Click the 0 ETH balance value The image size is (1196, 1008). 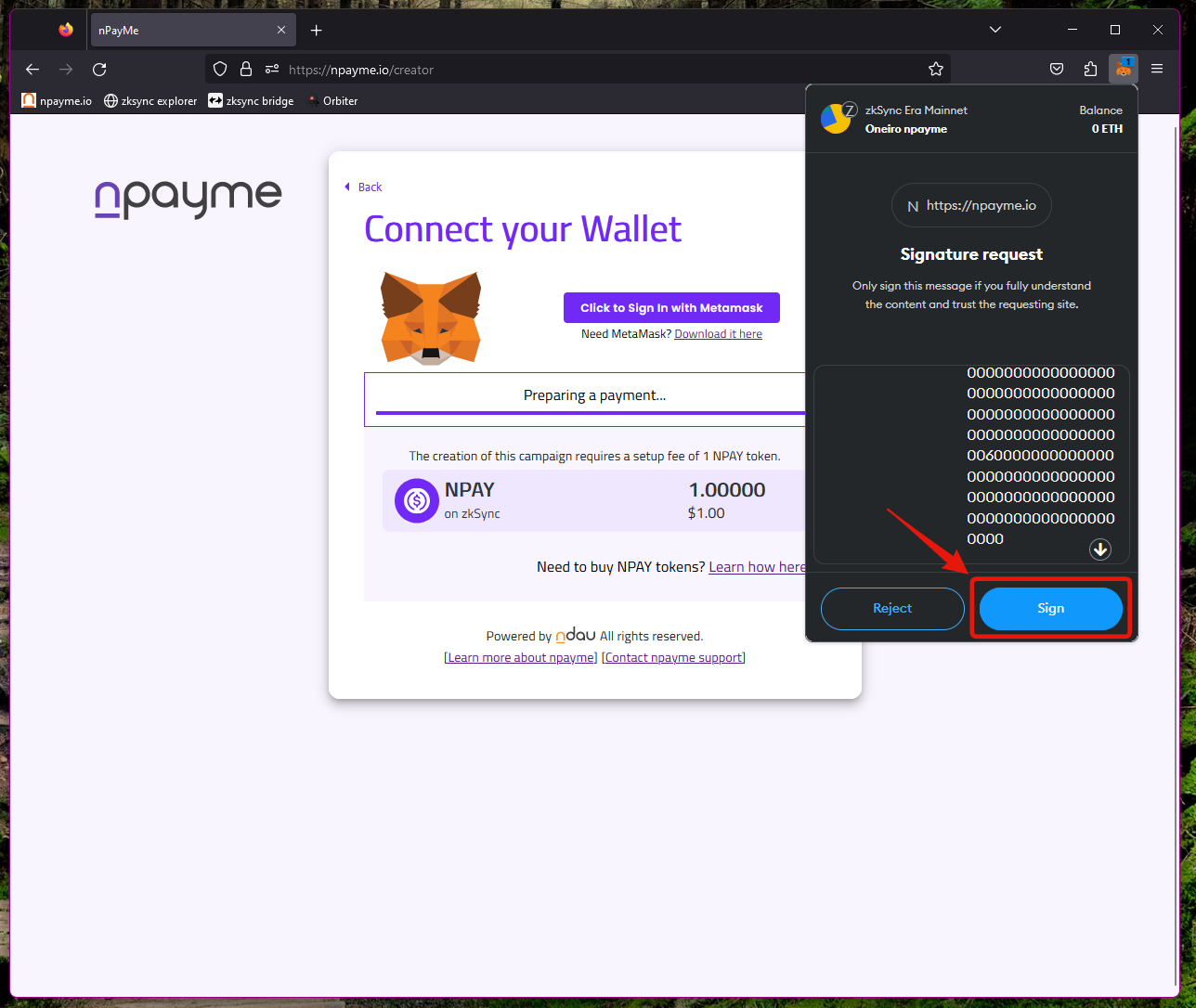point(1107,129)
